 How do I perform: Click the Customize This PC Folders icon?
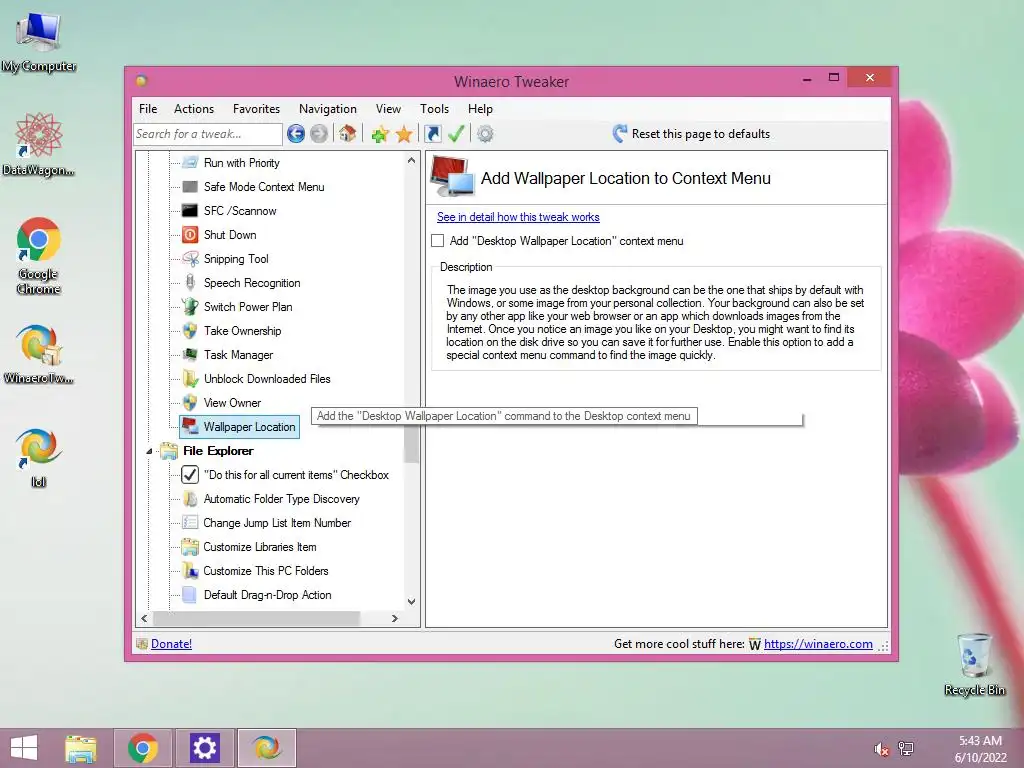[190, 571]
